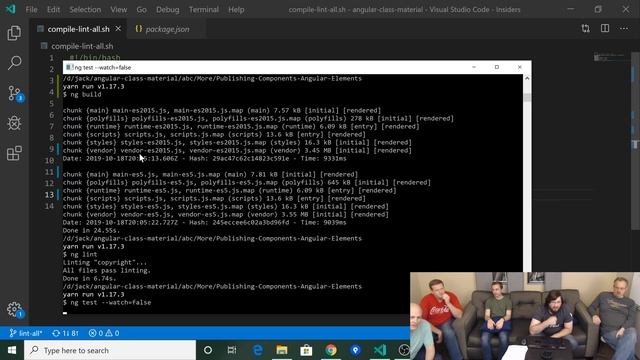Open the Windows Start menu
Screen dimensions: 640x360
(x=11, y=350)
